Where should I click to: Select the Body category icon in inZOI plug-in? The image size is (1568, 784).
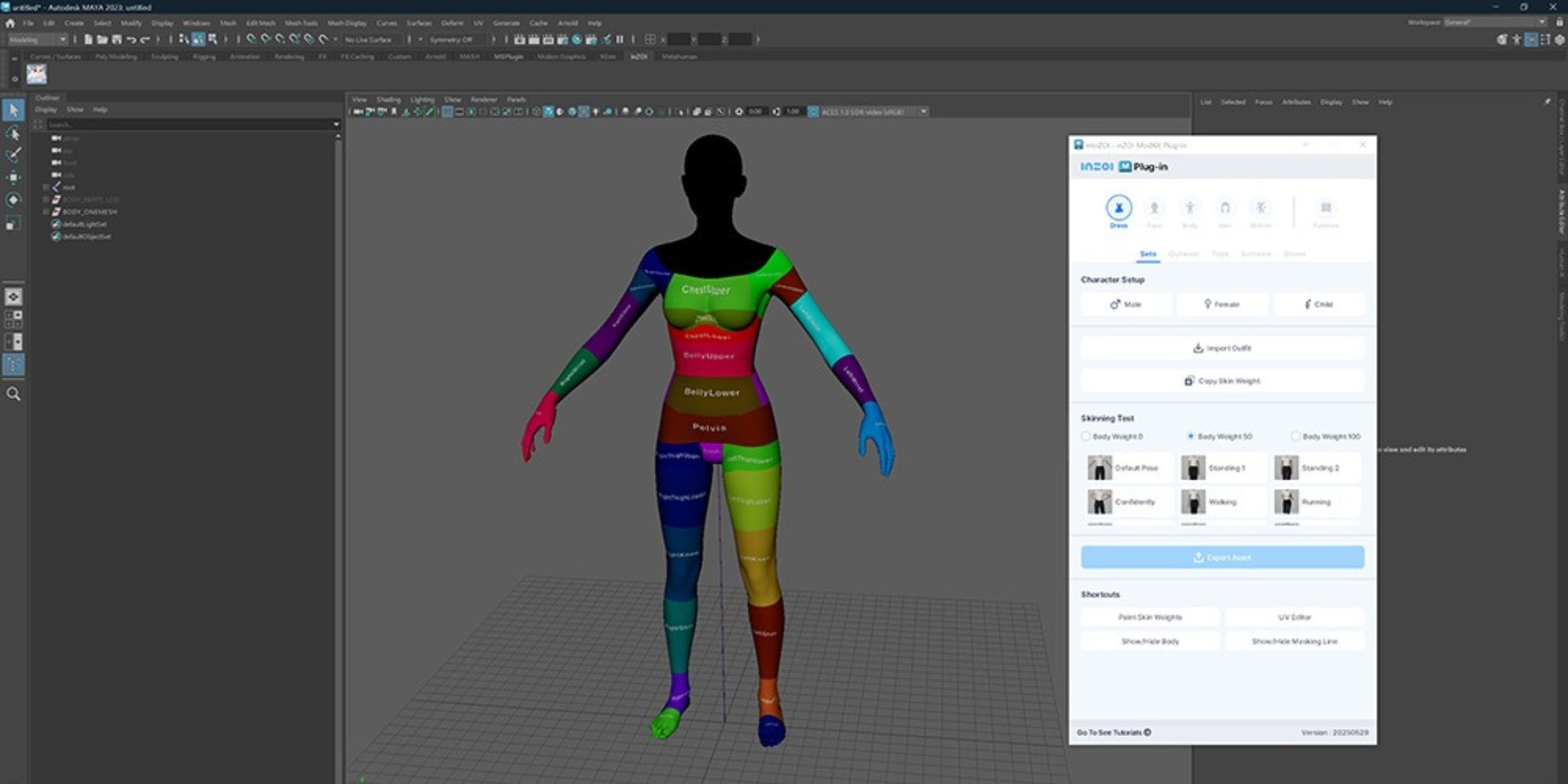[x=1190, y=207]
